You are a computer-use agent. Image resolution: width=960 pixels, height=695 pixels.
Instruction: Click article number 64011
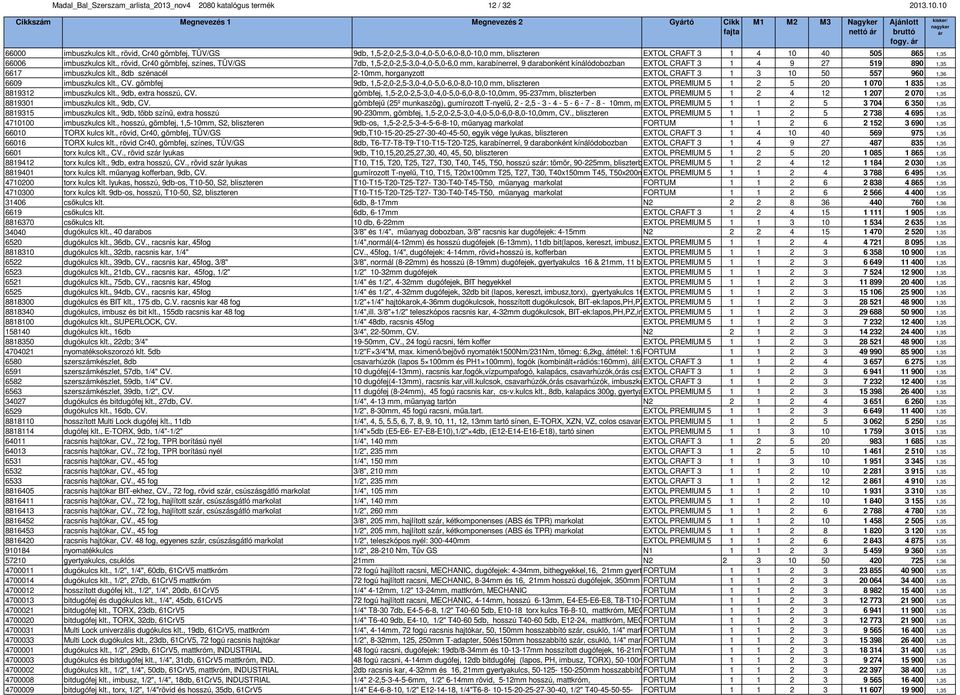click(x=16, y=441)
